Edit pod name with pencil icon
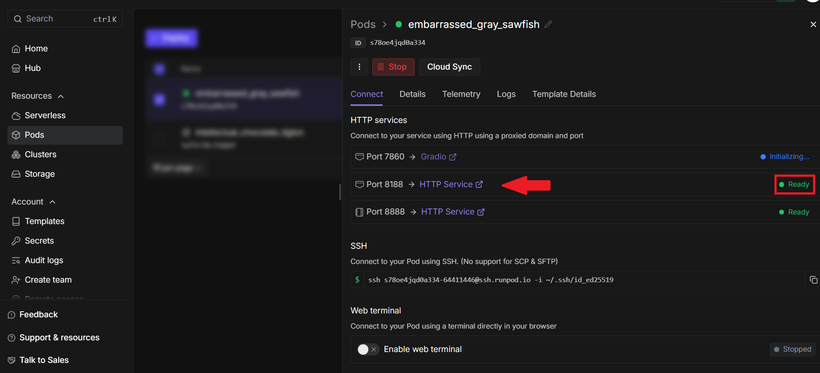 click(x=549, y=25)
